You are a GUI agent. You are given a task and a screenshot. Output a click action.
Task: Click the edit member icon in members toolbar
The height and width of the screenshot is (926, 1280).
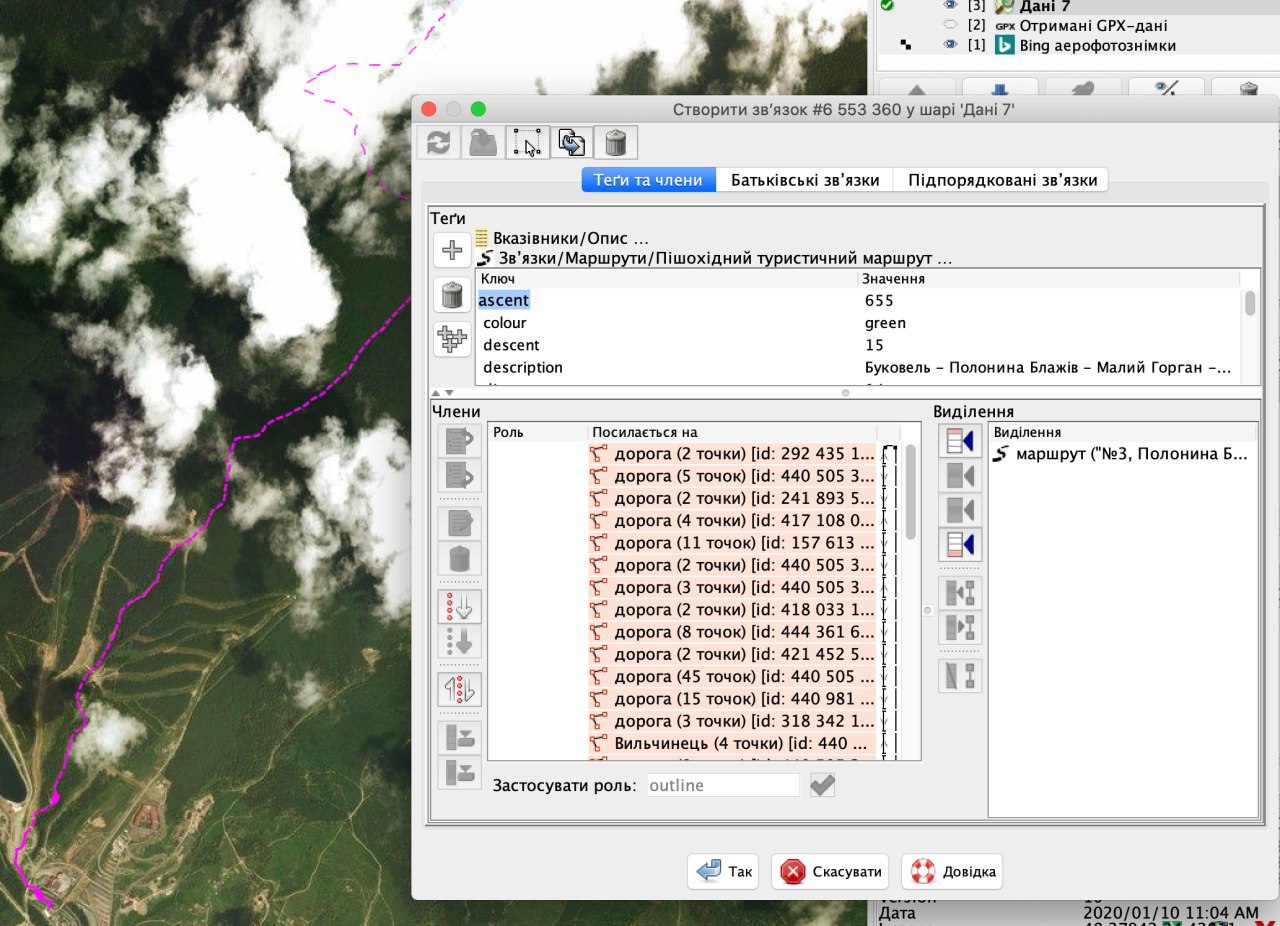coord(460,523)
